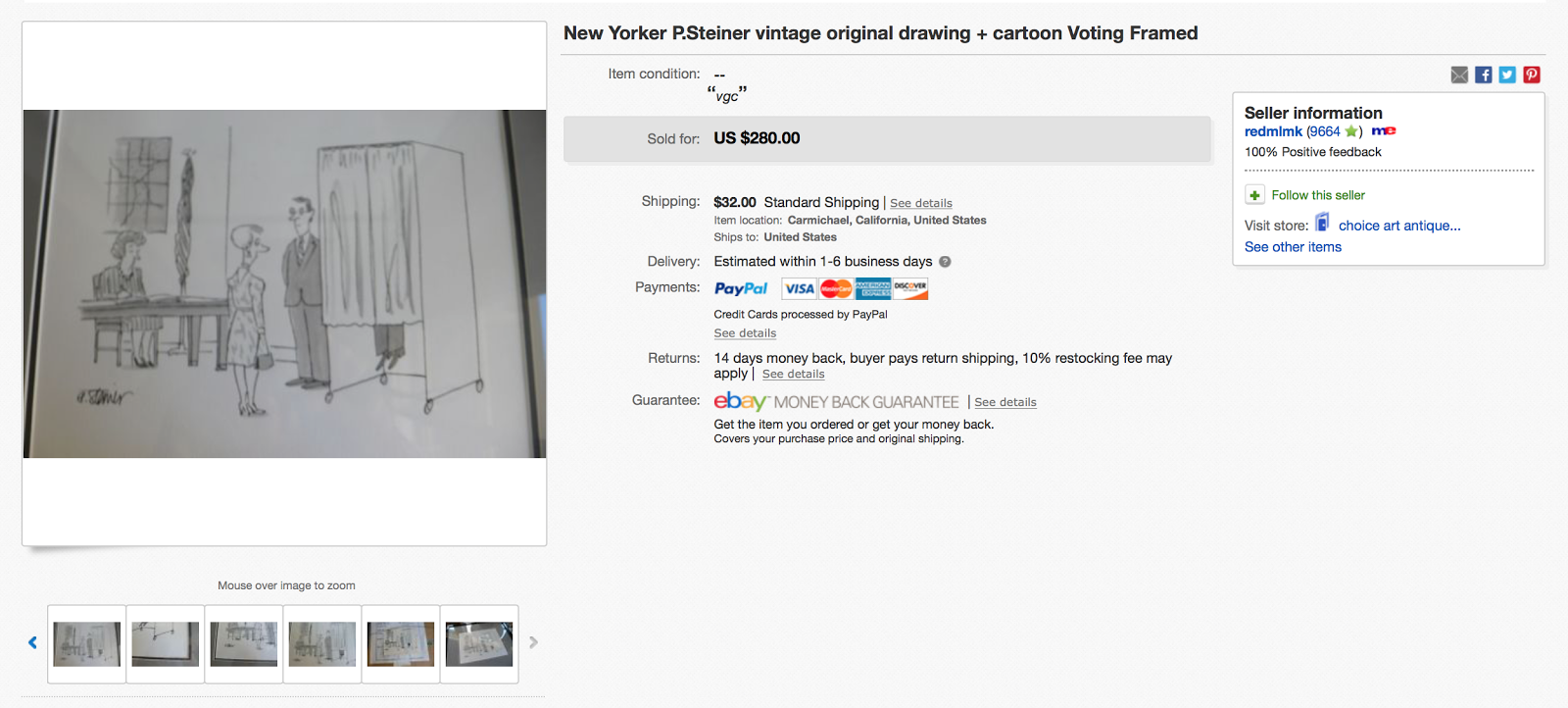Follow this seller
This screenshot has height=708, width=1568.
point(1318,195)
